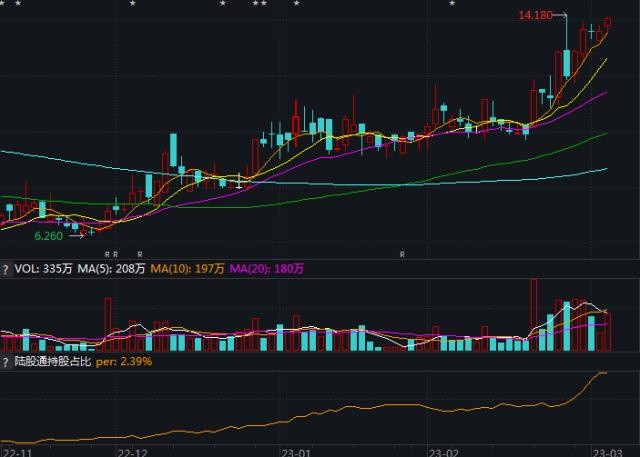Select the VOL: 335万 volume readout
The width and height of the screenshot is (640, 457).
coord(43,269)
